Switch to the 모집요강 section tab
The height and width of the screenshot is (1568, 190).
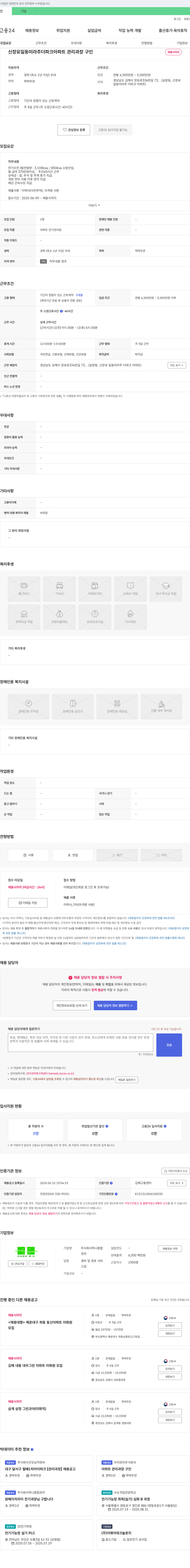point(6,43)
